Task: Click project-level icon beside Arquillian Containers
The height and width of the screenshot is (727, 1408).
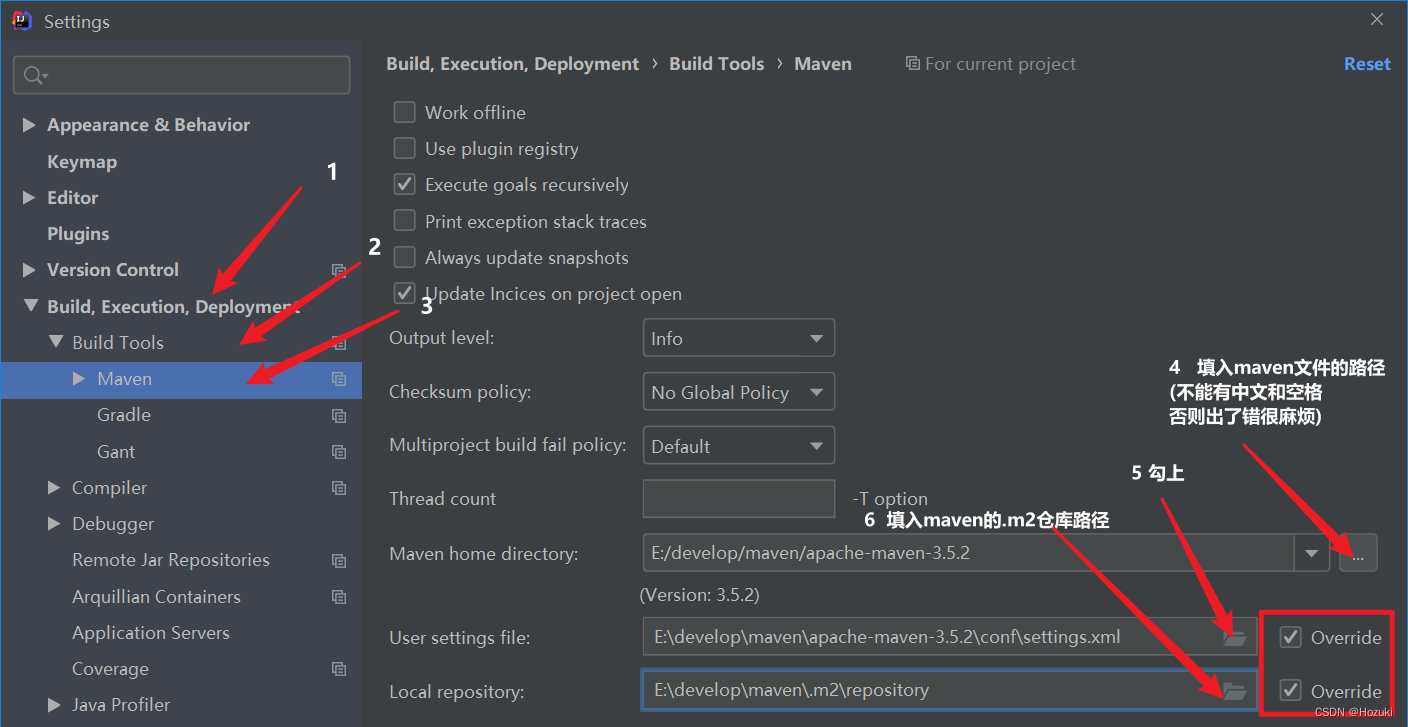Action: (x=339, y=597)
